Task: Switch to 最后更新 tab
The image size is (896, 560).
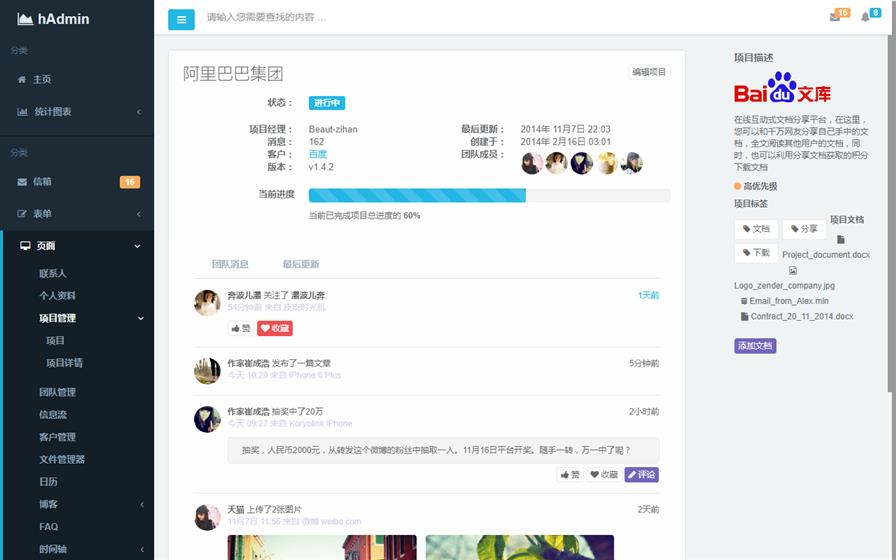Action: pyautogui.click(x=301, y=264)
